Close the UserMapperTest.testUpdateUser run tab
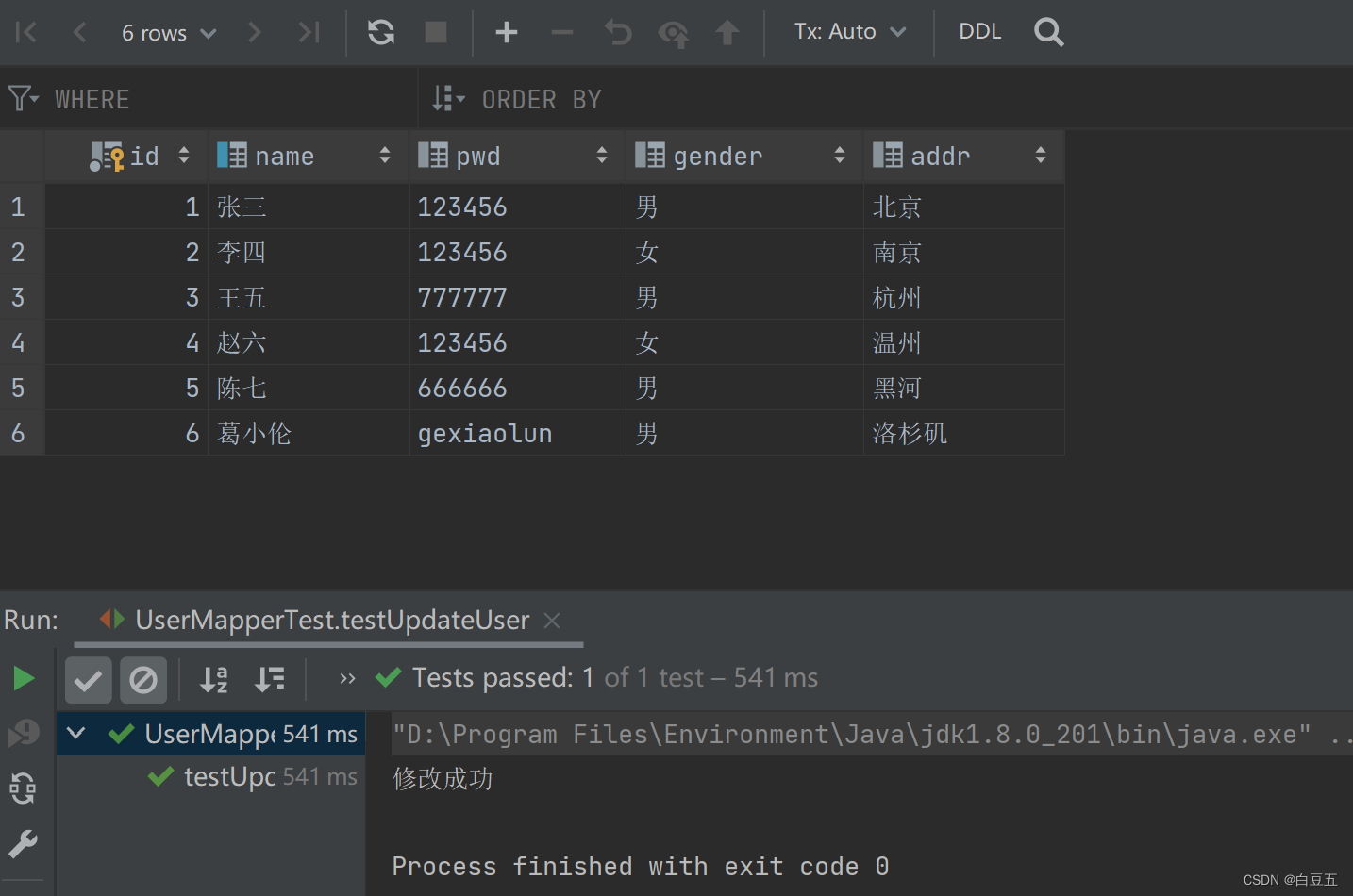Image resolution: width=1353 pixels, height=896 pixels. point(553,621)
